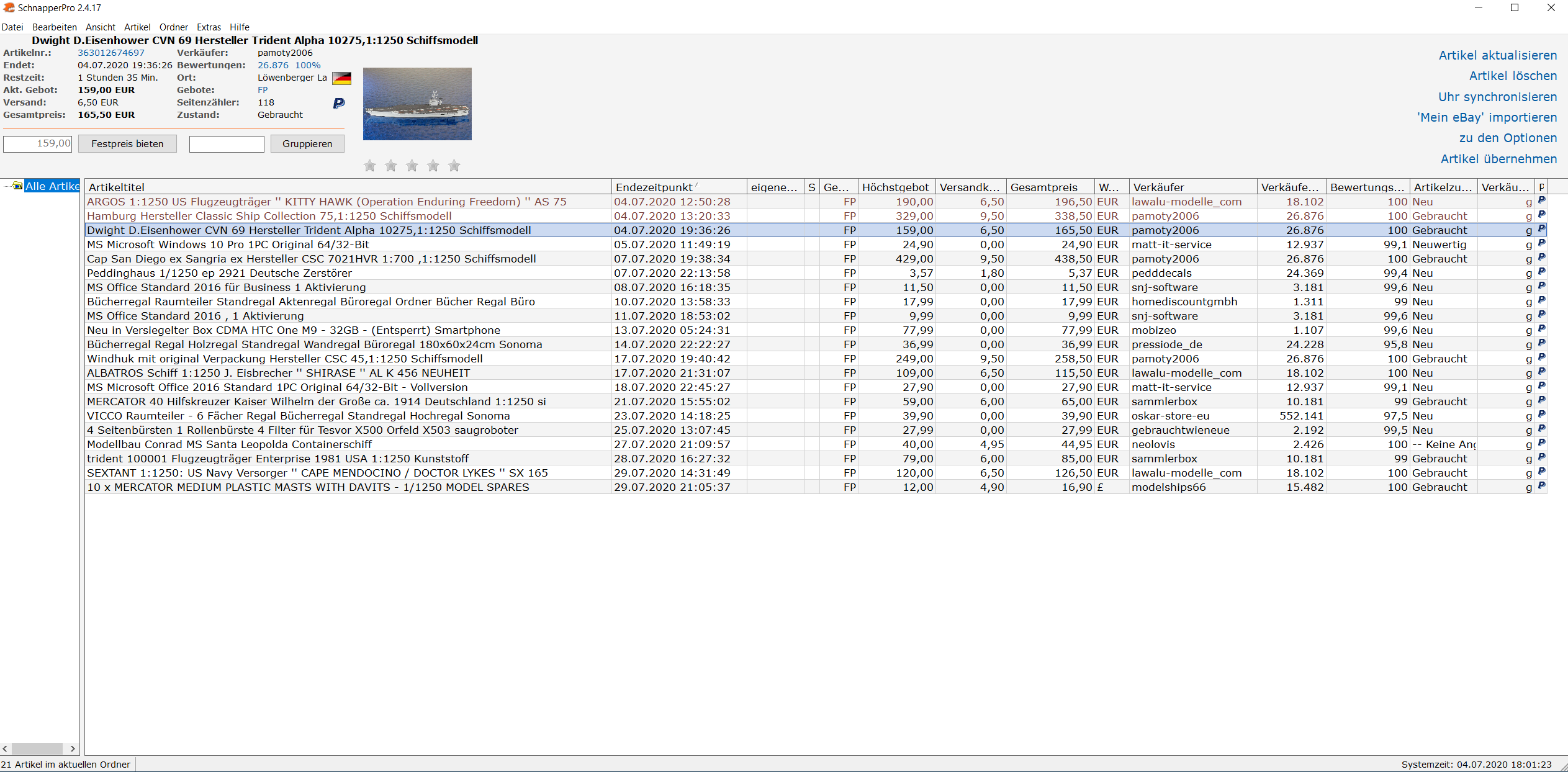1568x772 pixels.
Task: Click PayPal icon in KITTY HAWK row
Action: pos(1541,200)
